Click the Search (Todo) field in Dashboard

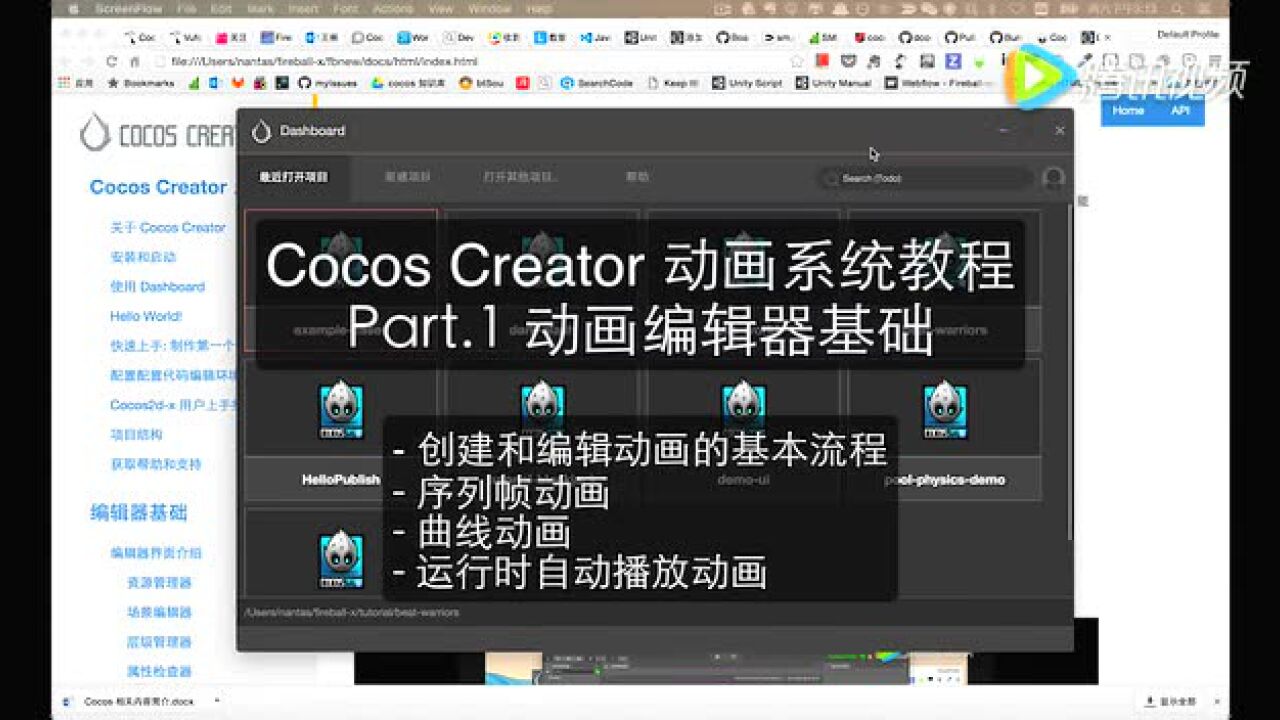pyautogui.click(x=925, y=178)
